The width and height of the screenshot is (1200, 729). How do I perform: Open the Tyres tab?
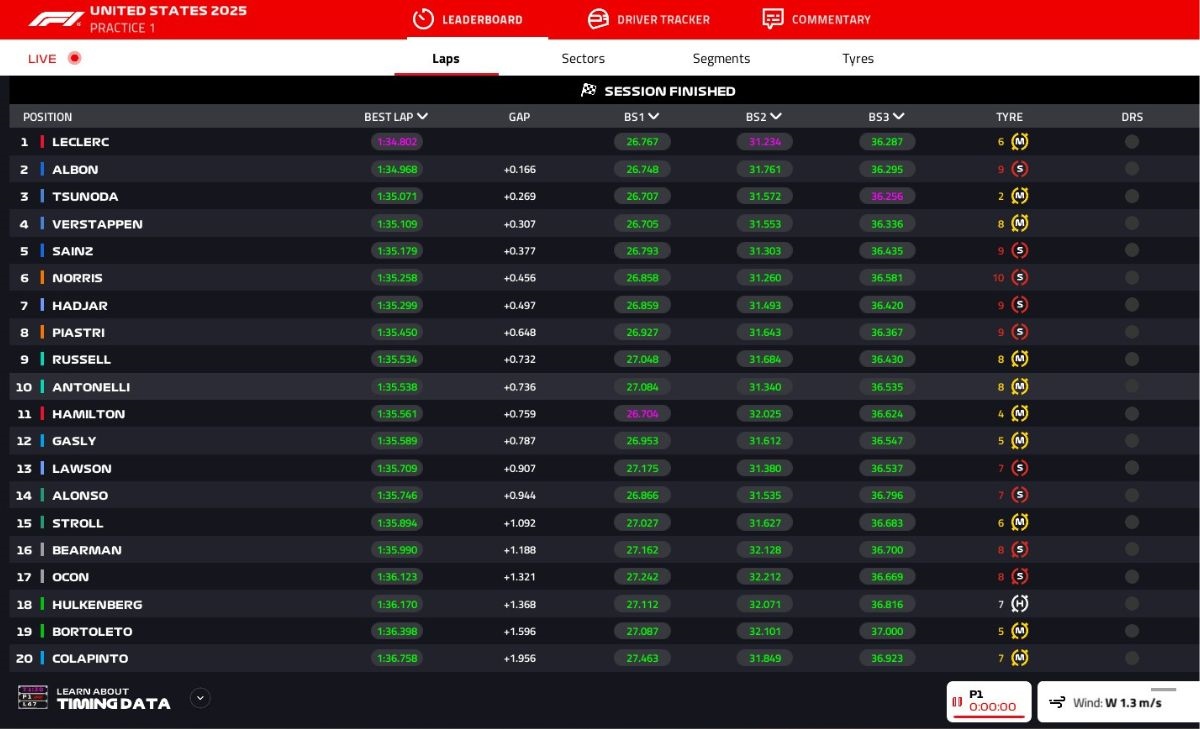click(858, 59)
